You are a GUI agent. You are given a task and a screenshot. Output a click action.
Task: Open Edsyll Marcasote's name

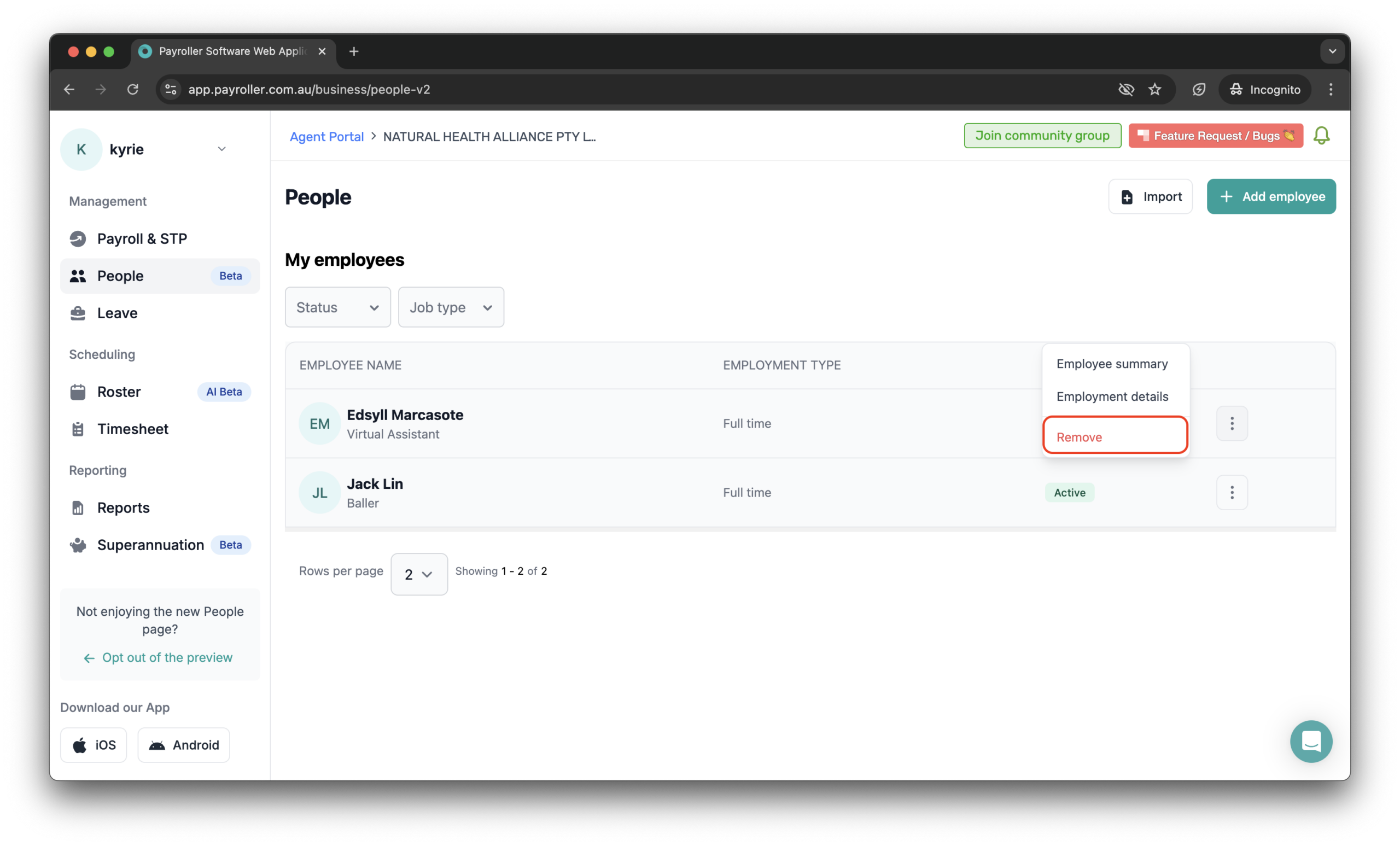pyautogui.click(x=405, y=415)
